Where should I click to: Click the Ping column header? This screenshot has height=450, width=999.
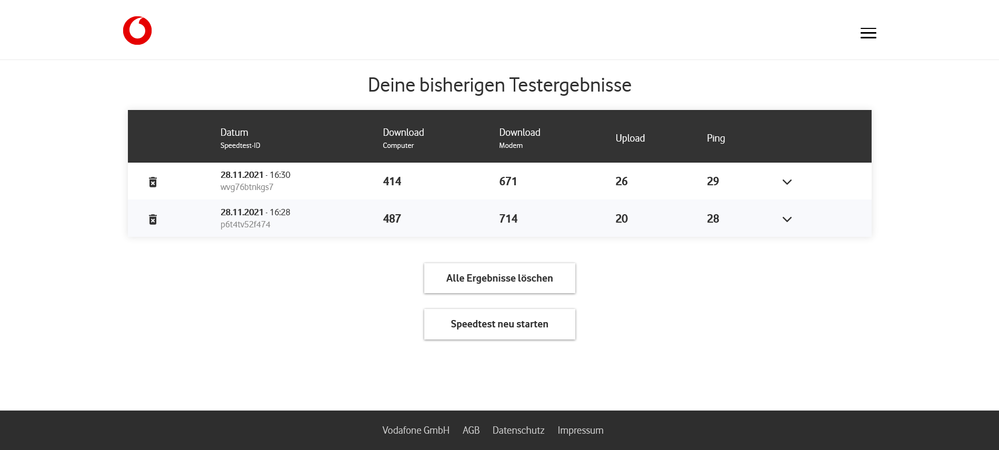(716, 138)
